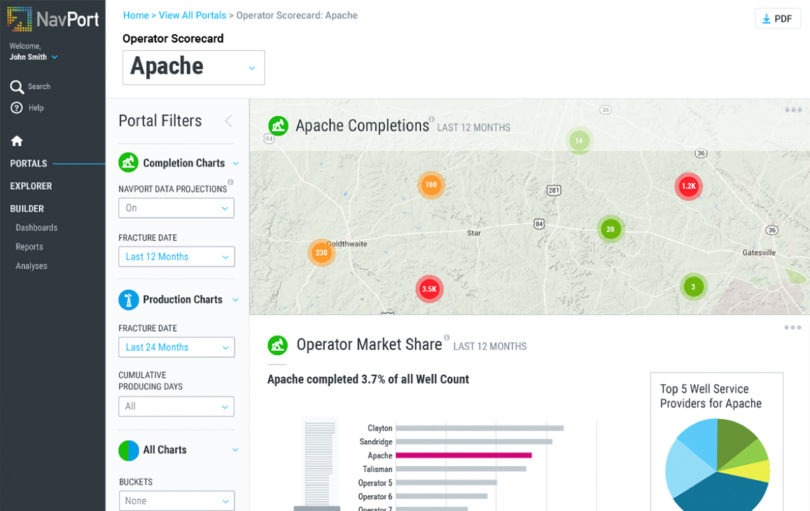Open the Market Share three-dot menu
Viewport: 810px width, 511px height.
[x=792, y=328]
